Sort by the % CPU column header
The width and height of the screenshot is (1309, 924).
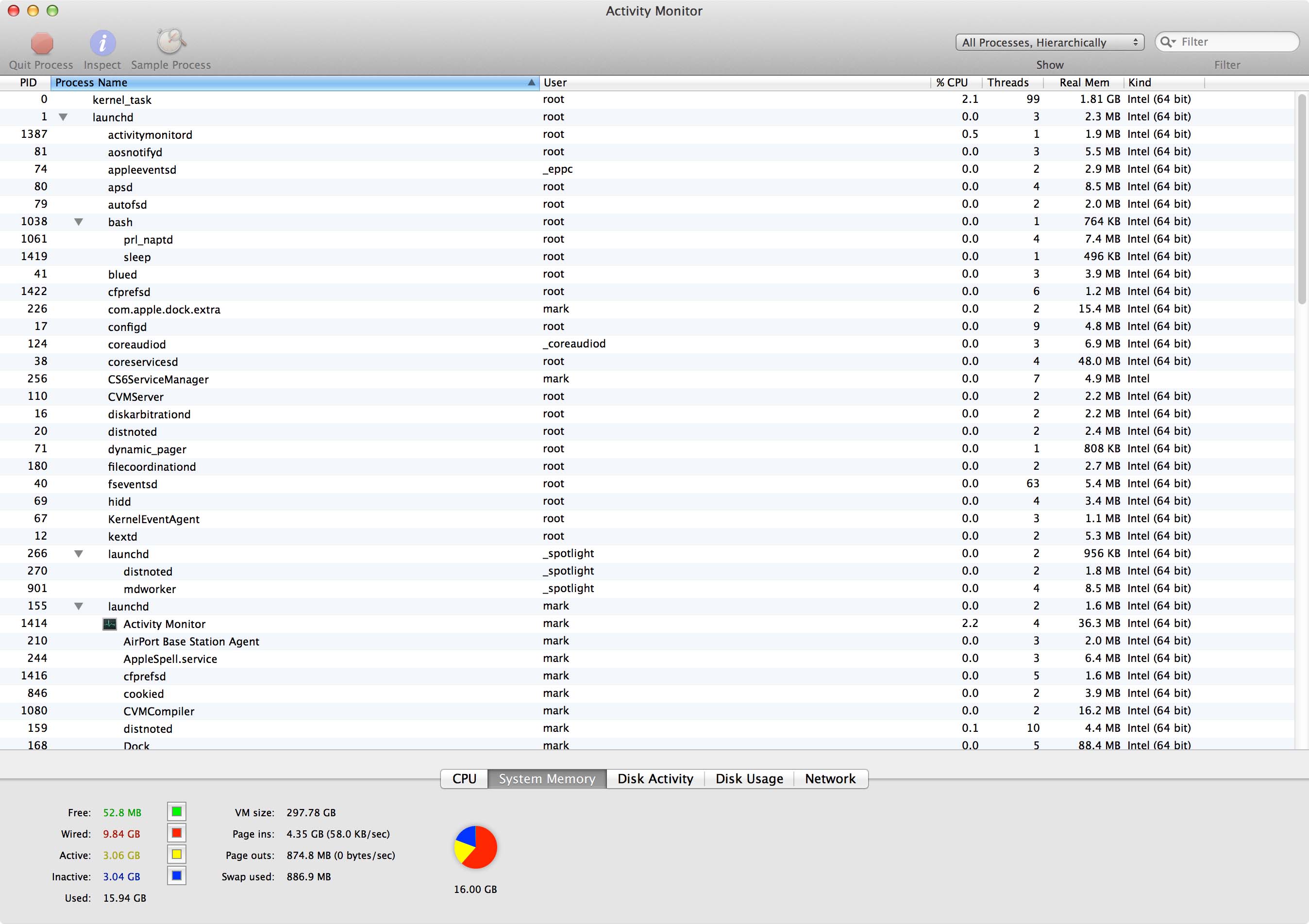point(956,82)
